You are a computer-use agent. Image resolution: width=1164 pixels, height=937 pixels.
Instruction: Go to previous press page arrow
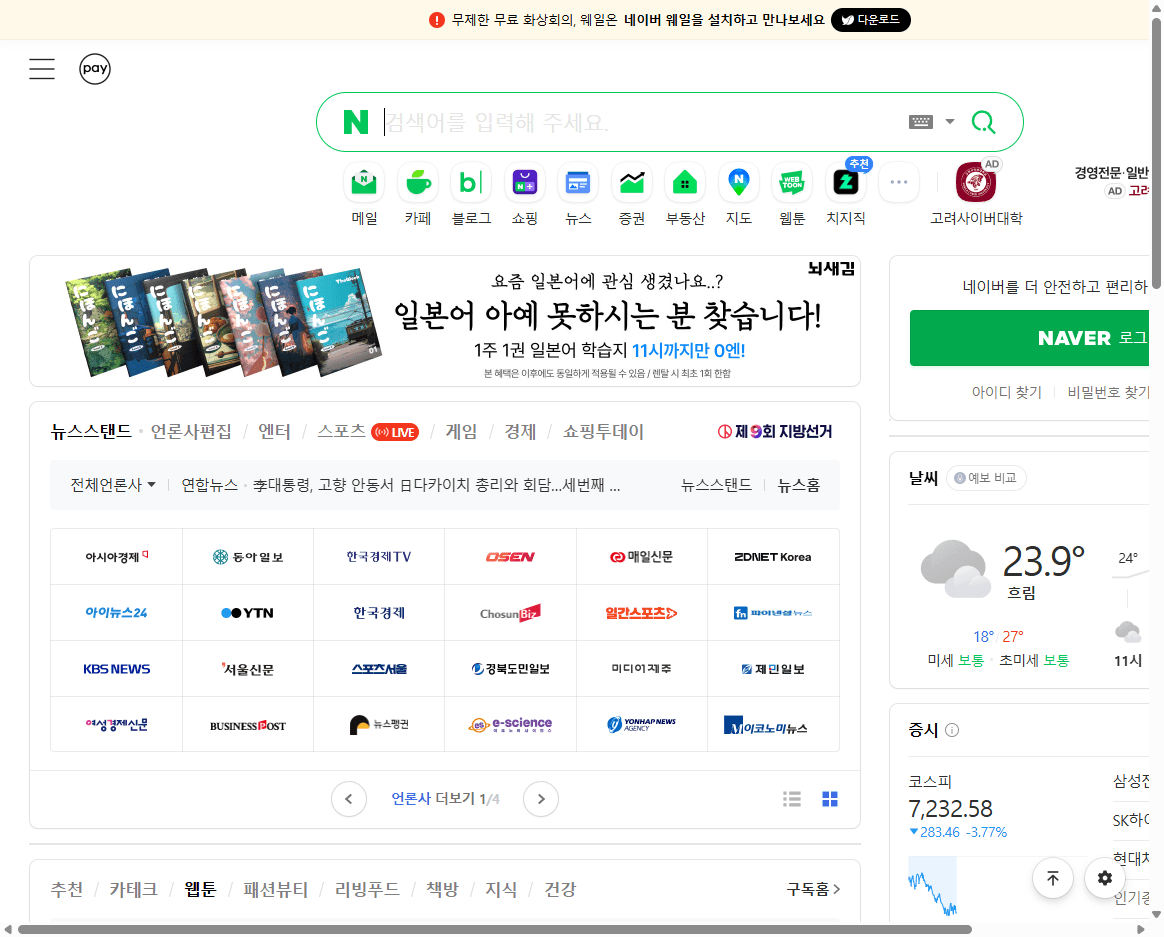click(349, 799)
